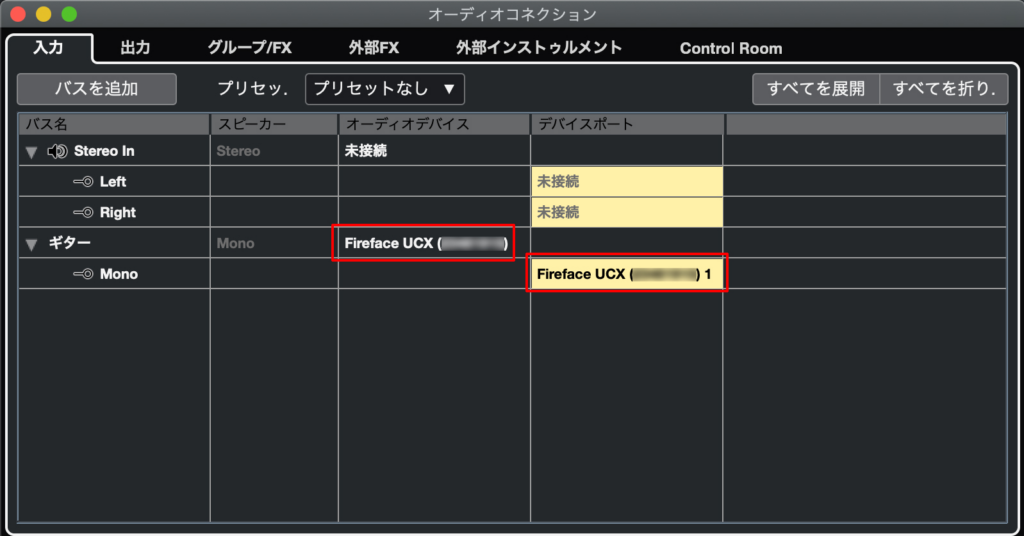Switch to the 出力 tab

tap(135, 47)
